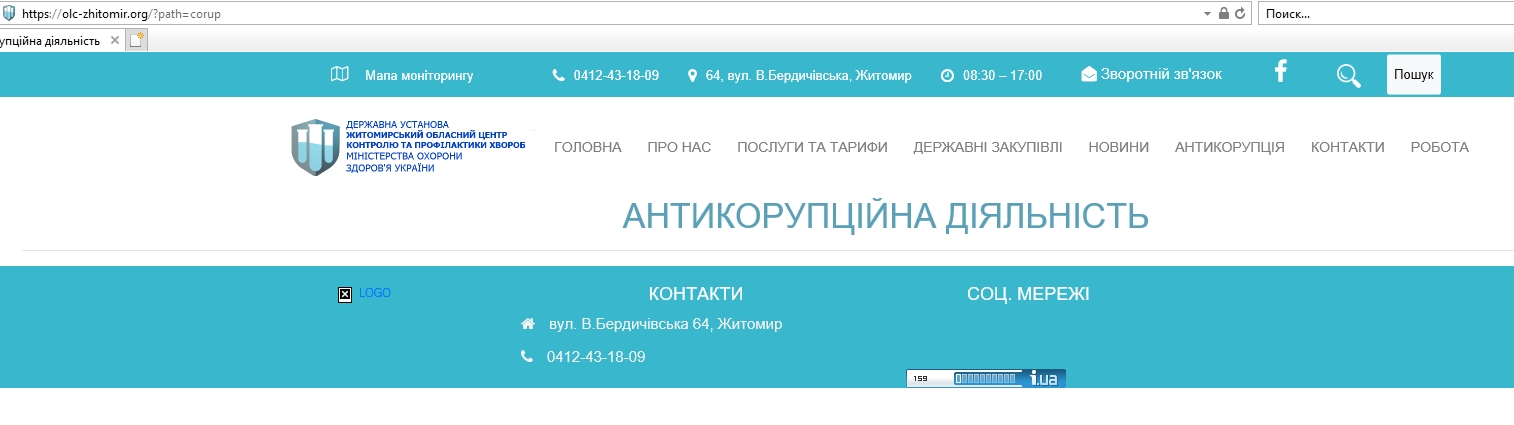This screenshot has height=425, width=1514.
Task: Open the ДЕРЖАВНІ ЗАКУПІВЛІ menu item
Action: click(x=987, y=147)
